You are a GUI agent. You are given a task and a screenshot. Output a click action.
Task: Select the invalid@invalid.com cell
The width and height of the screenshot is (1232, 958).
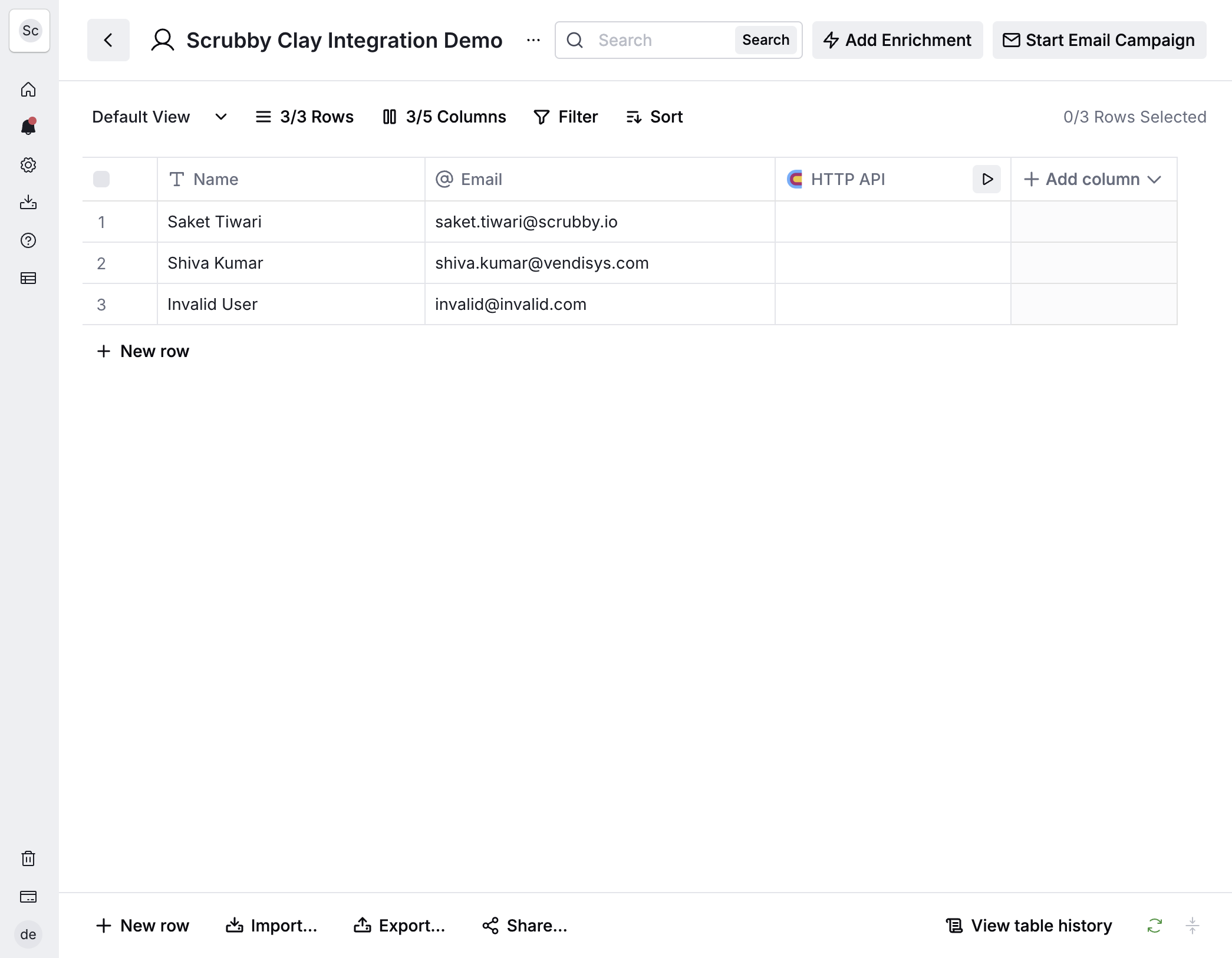click(x=600, y=304)
